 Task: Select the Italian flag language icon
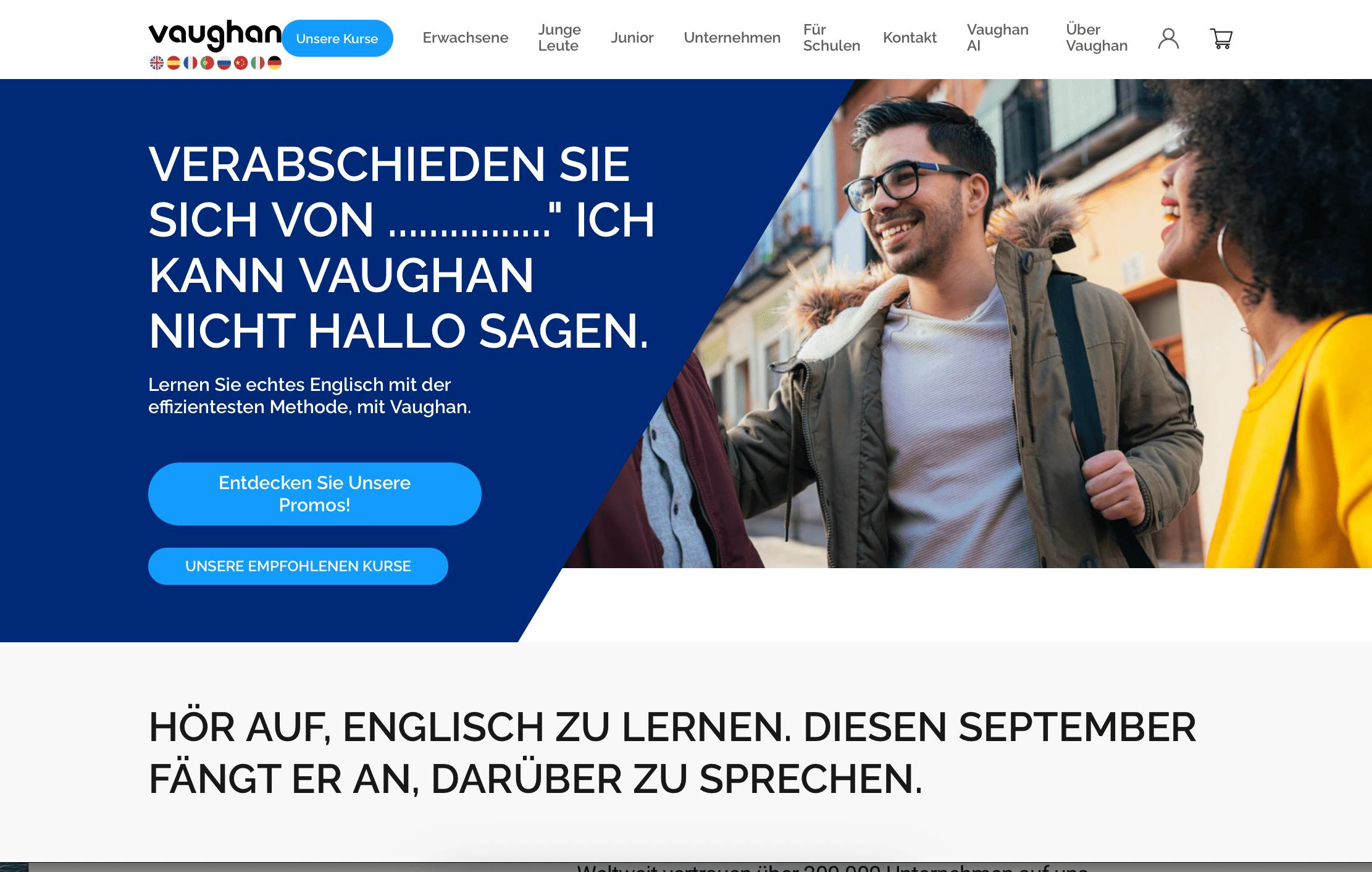pyautogui.click(x=257, y=62)
